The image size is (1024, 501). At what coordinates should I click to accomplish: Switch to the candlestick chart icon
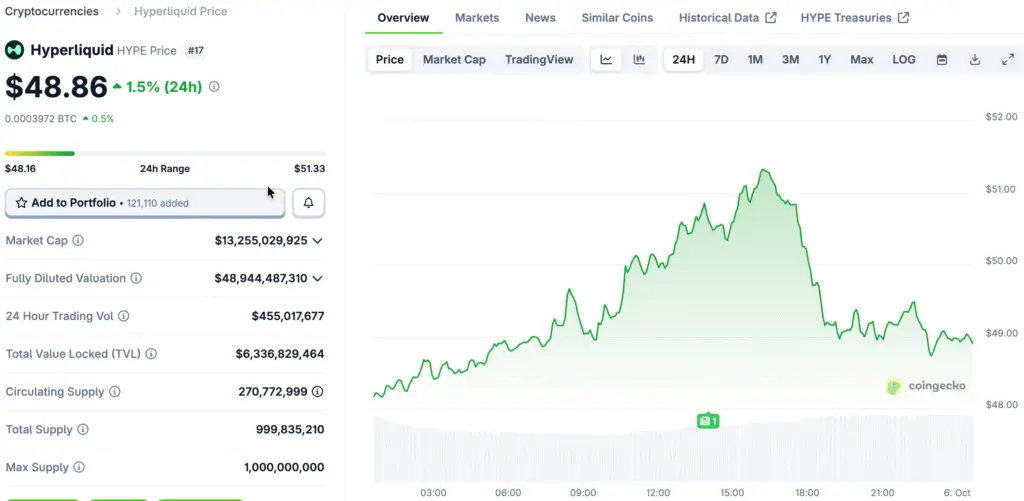[639, 60]
